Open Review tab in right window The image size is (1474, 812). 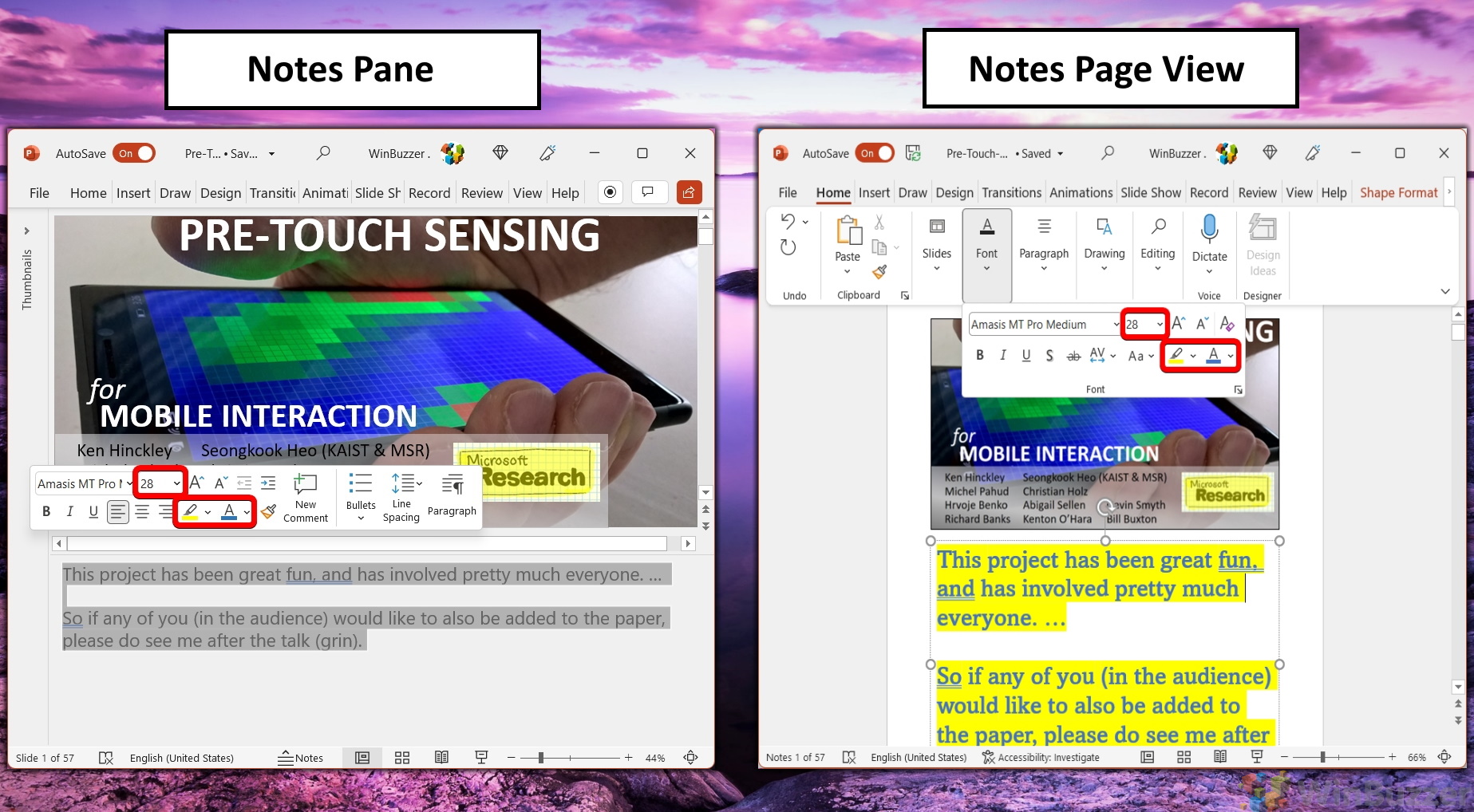pos(1257,193)
